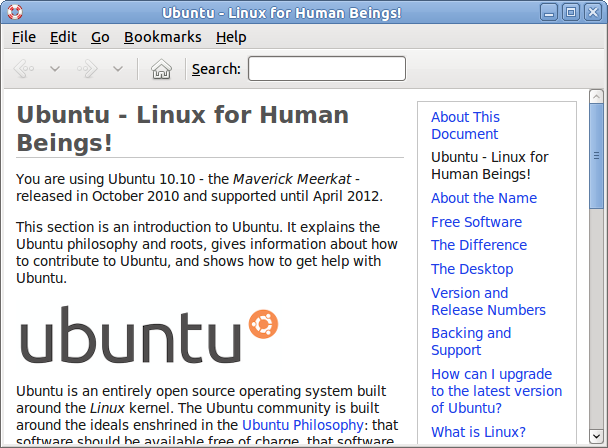Open the About This Document link
The image size is (608, 448).
tap(465, 125)
